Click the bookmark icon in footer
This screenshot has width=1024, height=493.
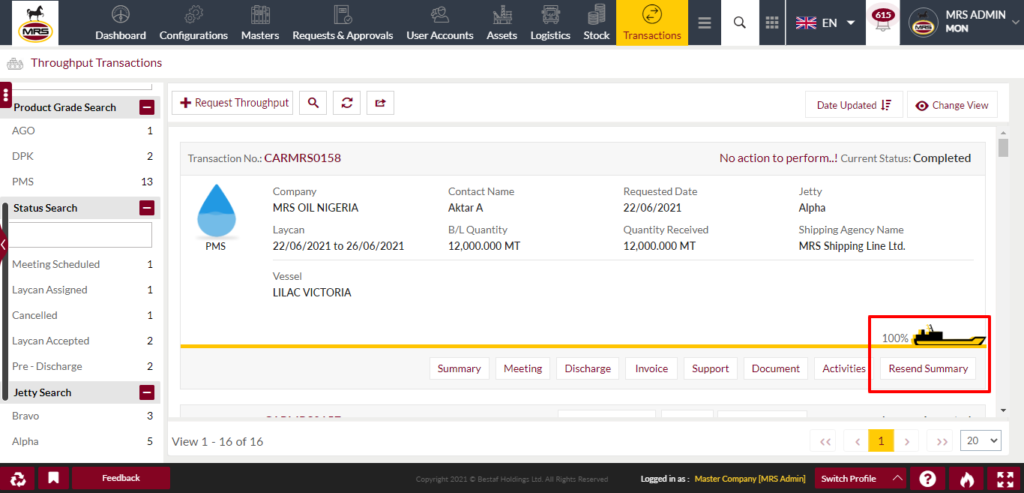54,479
